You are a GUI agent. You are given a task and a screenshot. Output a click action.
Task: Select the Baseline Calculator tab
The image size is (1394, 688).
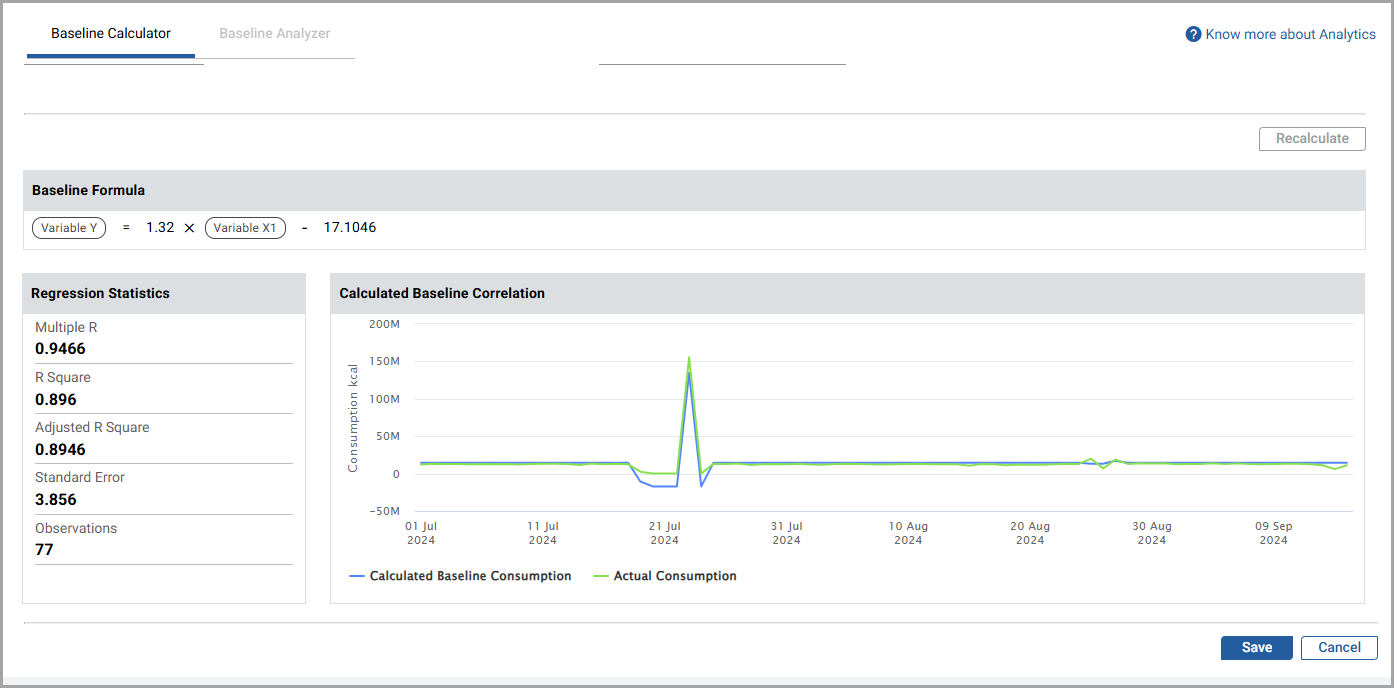coord(111,34)
